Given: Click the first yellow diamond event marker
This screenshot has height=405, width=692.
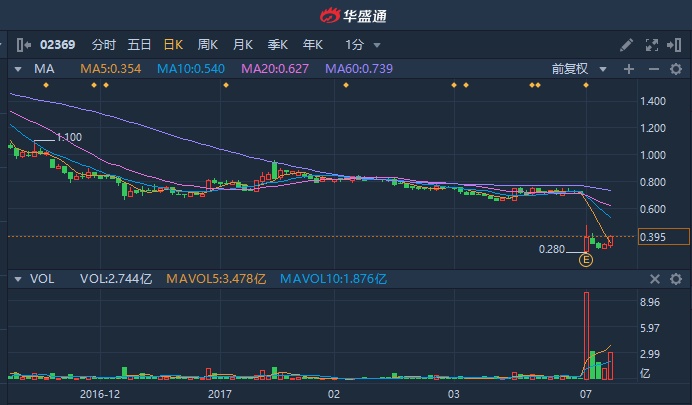Looking at the screenshot, I should pos(46,85).
